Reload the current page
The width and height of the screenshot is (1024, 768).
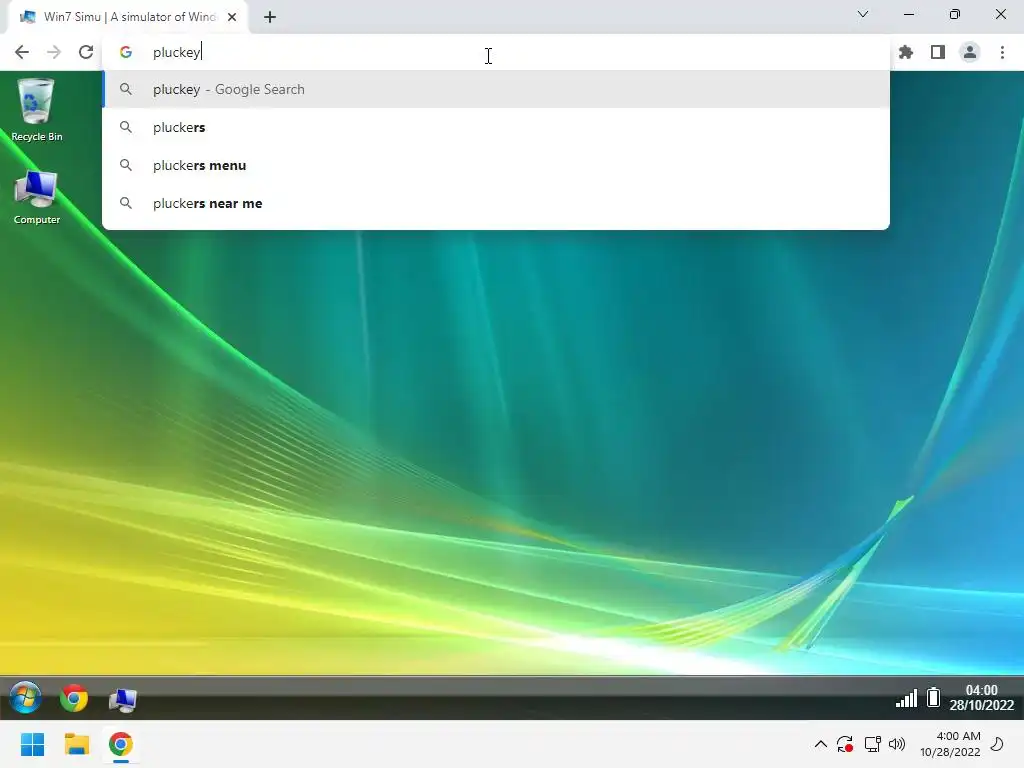pyautogui.click(x=86, y=52)
